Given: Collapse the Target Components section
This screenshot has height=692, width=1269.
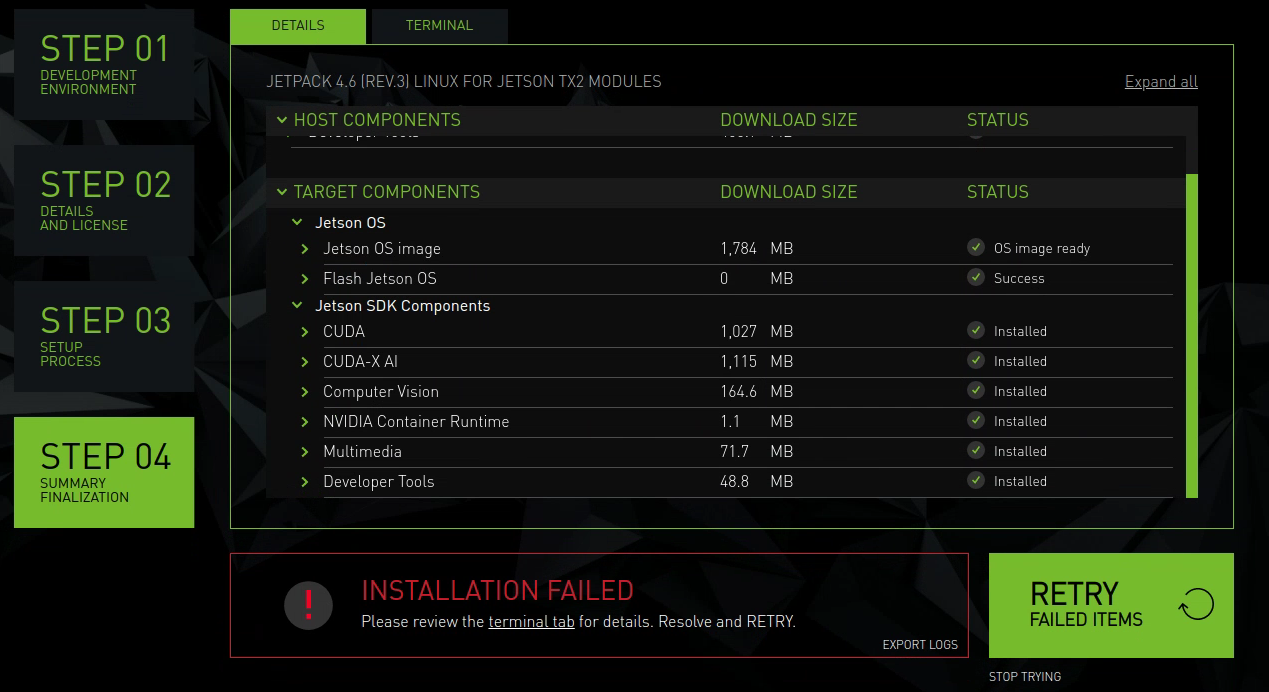Looking at the screenshot, I should click(x=282, y=192).
